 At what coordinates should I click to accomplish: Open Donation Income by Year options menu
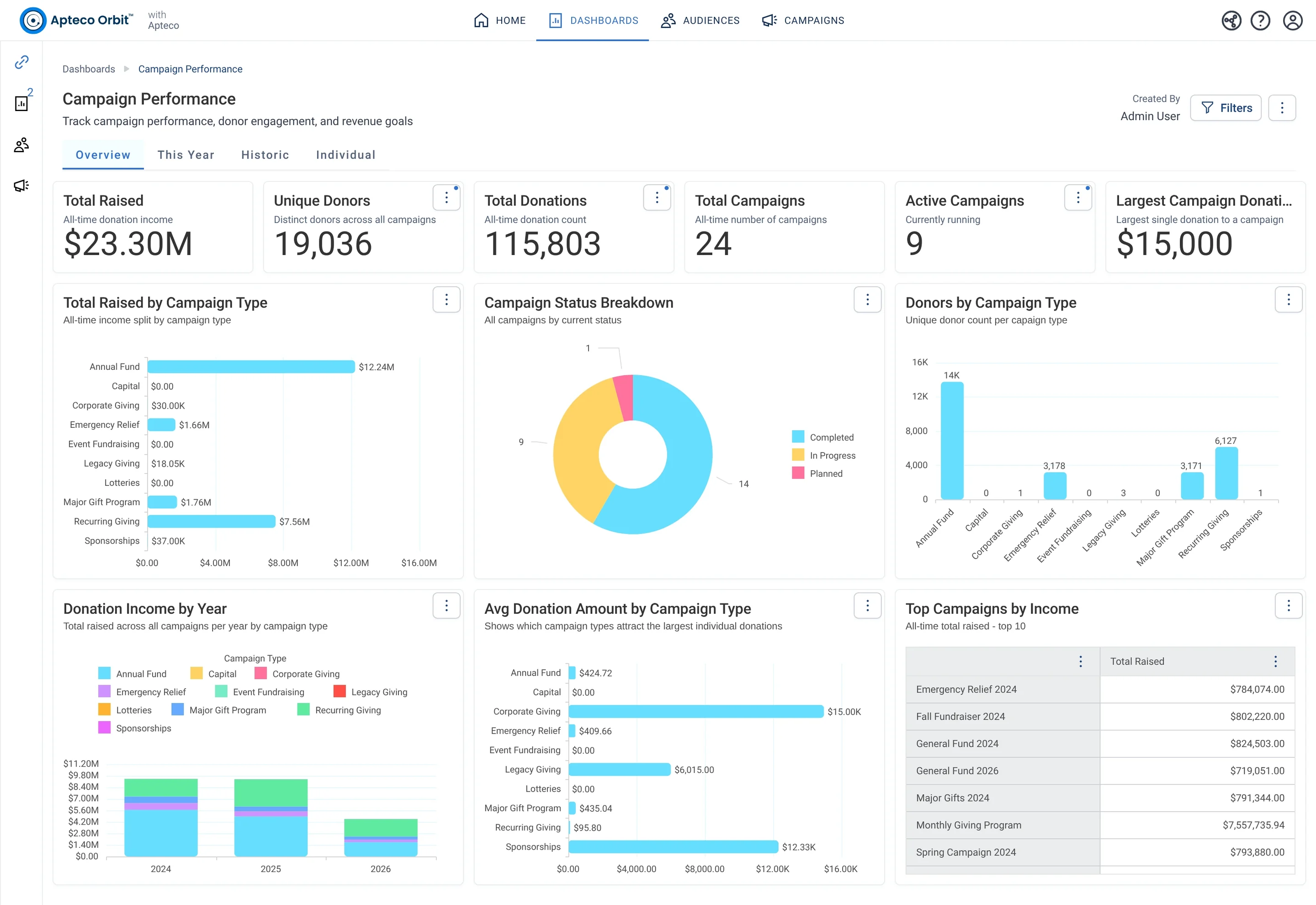(446, 606)
